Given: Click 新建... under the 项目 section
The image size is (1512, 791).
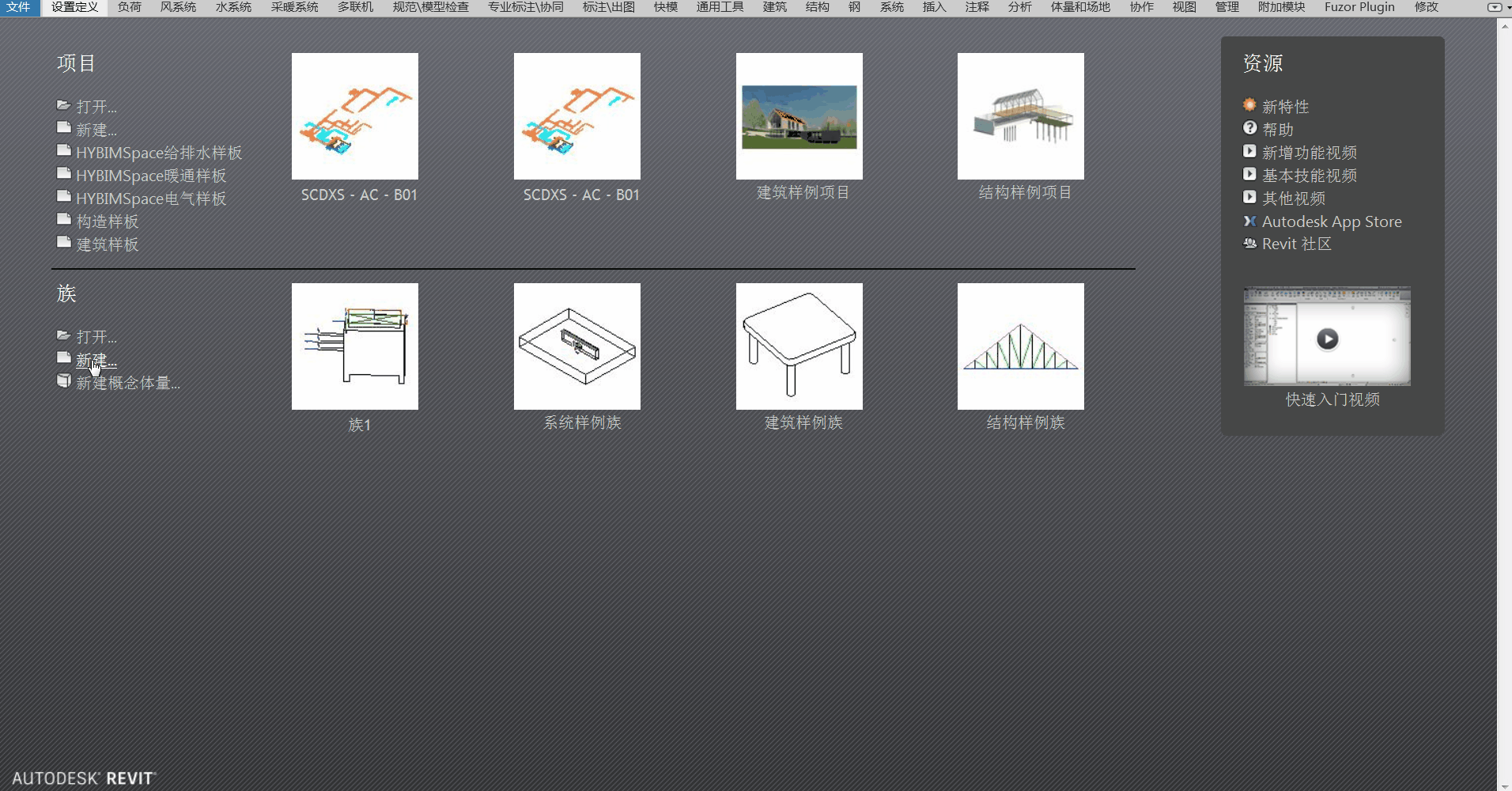Looking at the screenshot, I should point(96,130).
